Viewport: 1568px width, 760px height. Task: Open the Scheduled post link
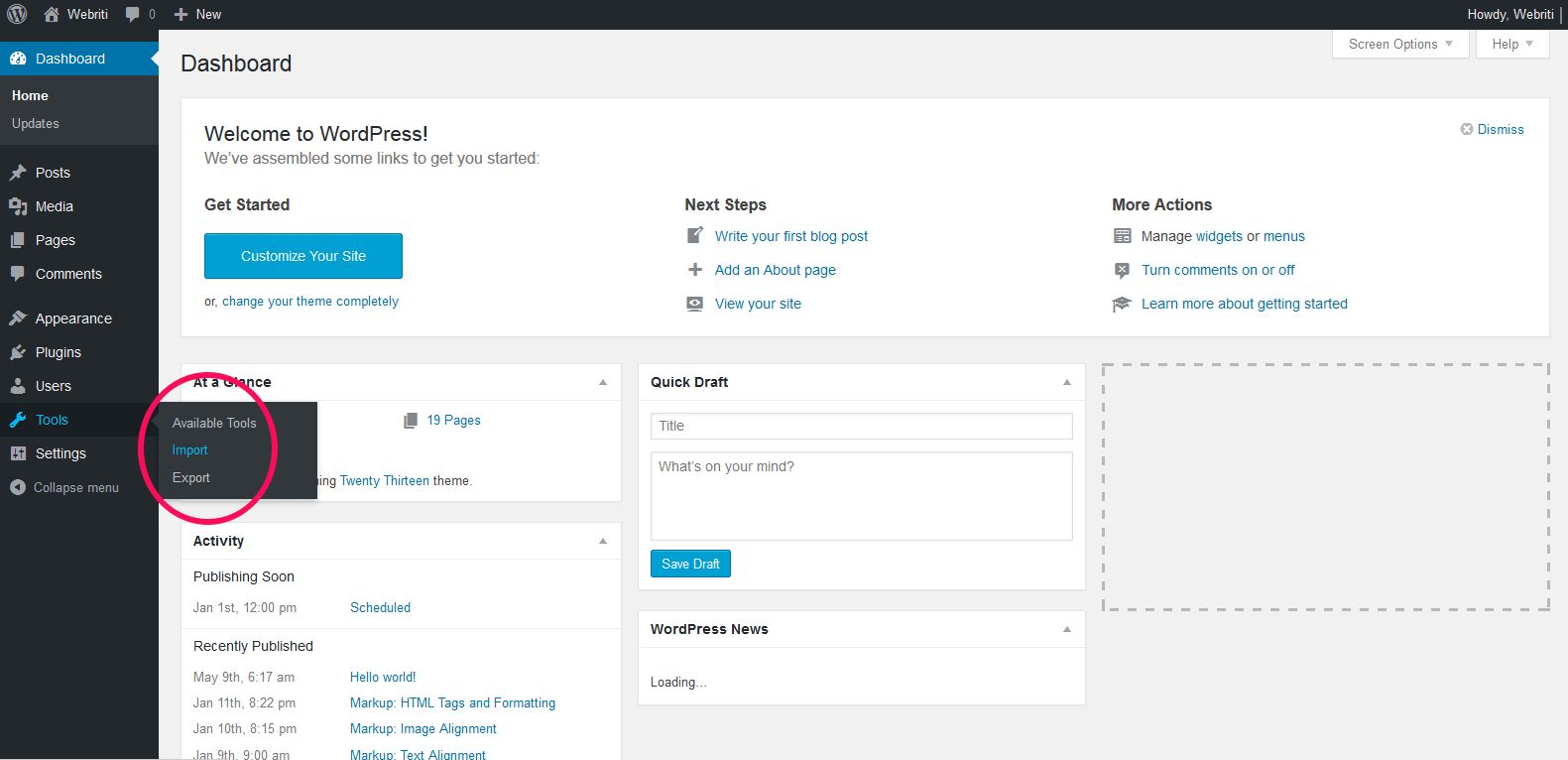point(380,608)
